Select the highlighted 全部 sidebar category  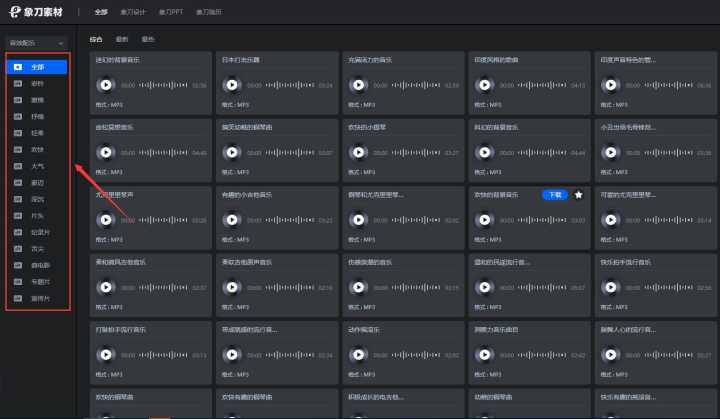pyautogui.click(x=37, y=67)
